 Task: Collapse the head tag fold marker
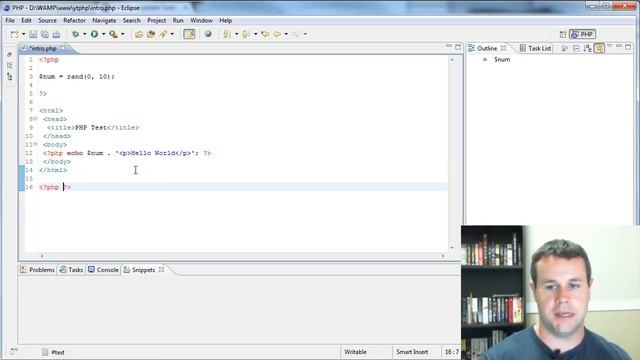pos(36,119)
